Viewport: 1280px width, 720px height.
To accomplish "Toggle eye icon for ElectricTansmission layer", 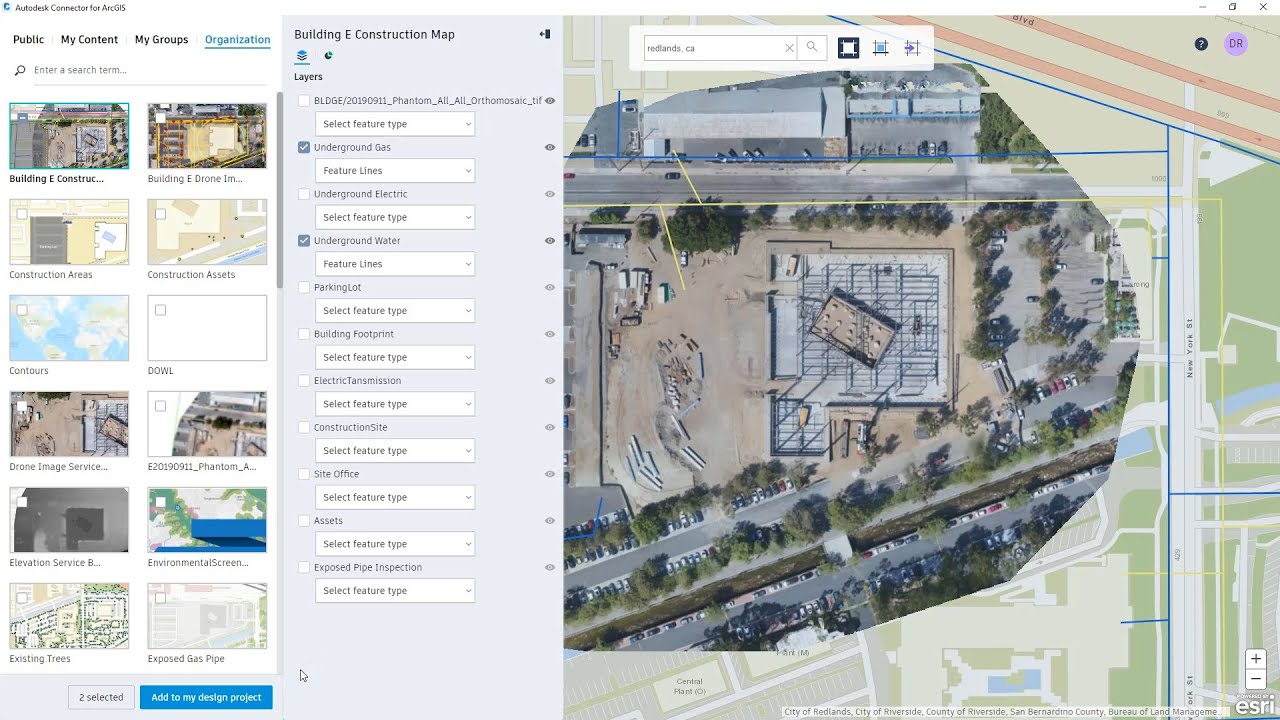I will tap(550, 381).
